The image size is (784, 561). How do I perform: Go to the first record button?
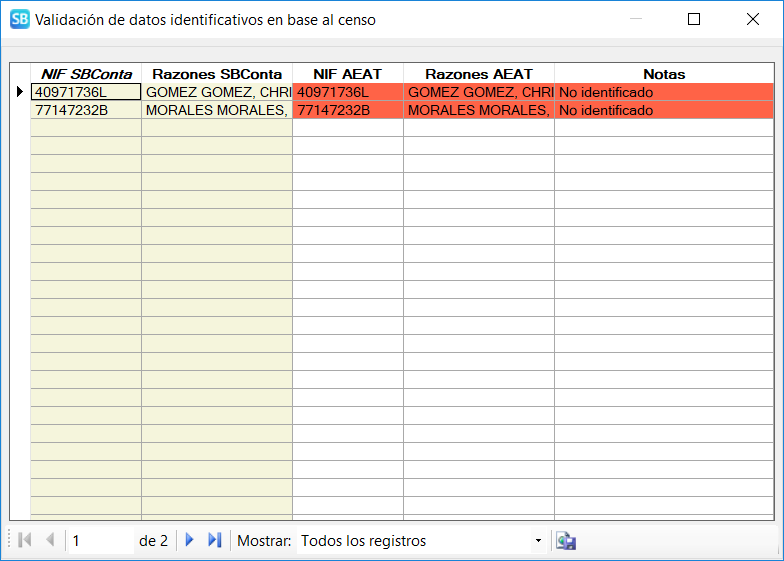25,541
